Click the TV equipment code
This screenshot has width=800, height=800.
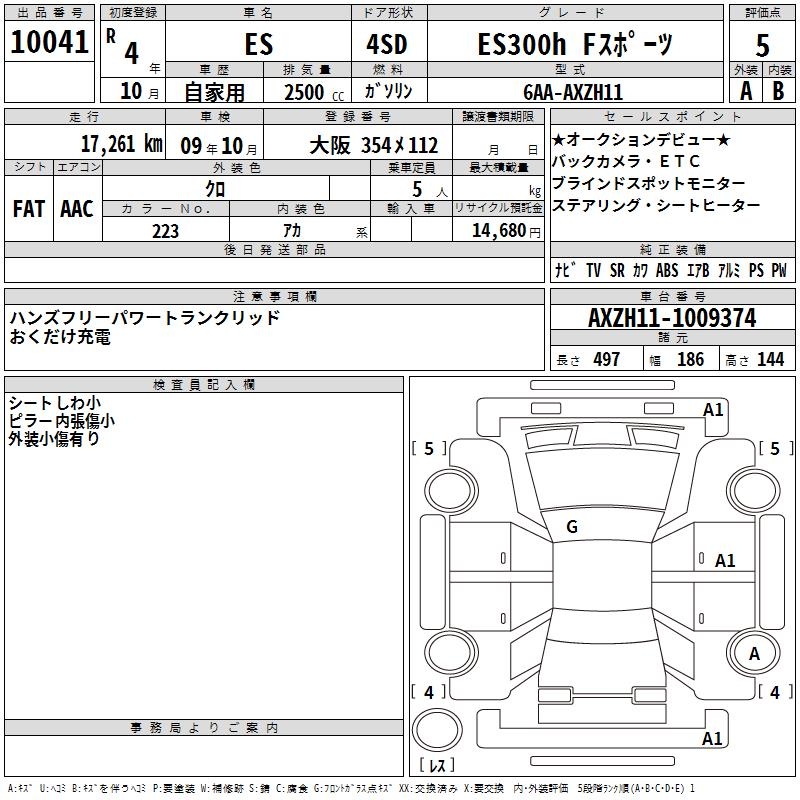point(593,270)
